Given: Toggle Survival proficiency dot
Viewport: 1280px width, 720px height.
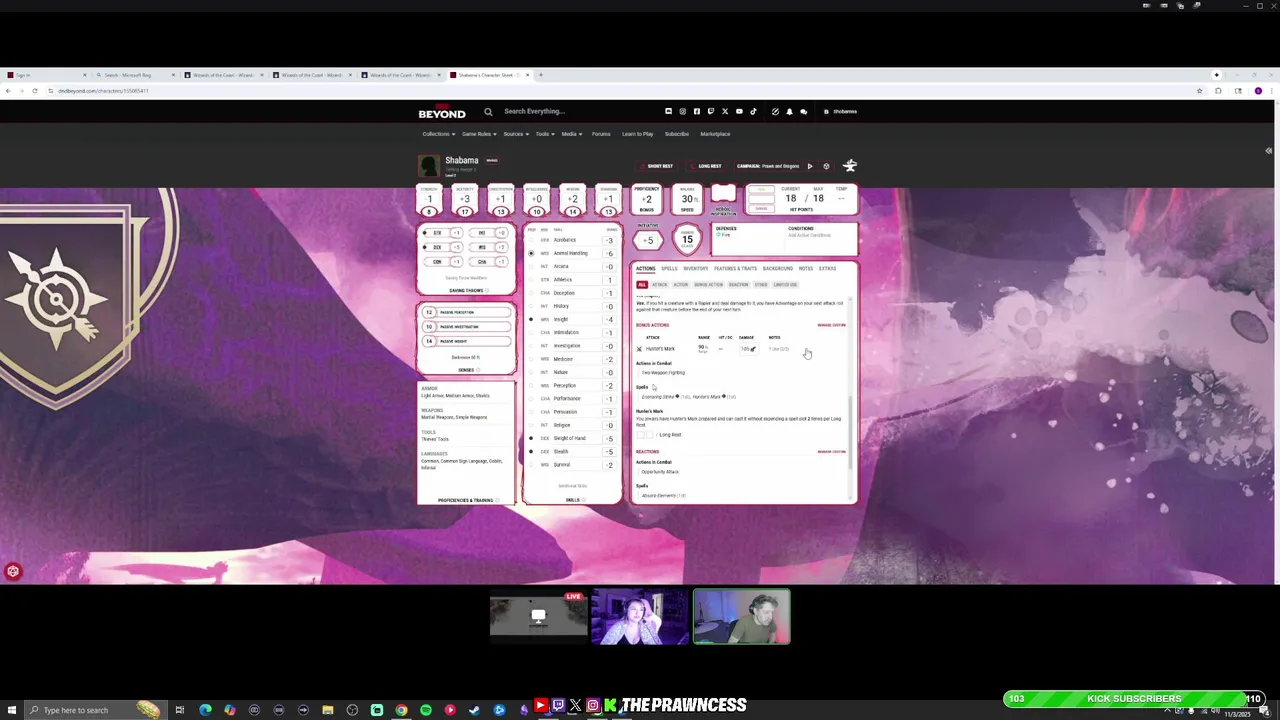Looking at the screenshot, I should pos(531,465).
